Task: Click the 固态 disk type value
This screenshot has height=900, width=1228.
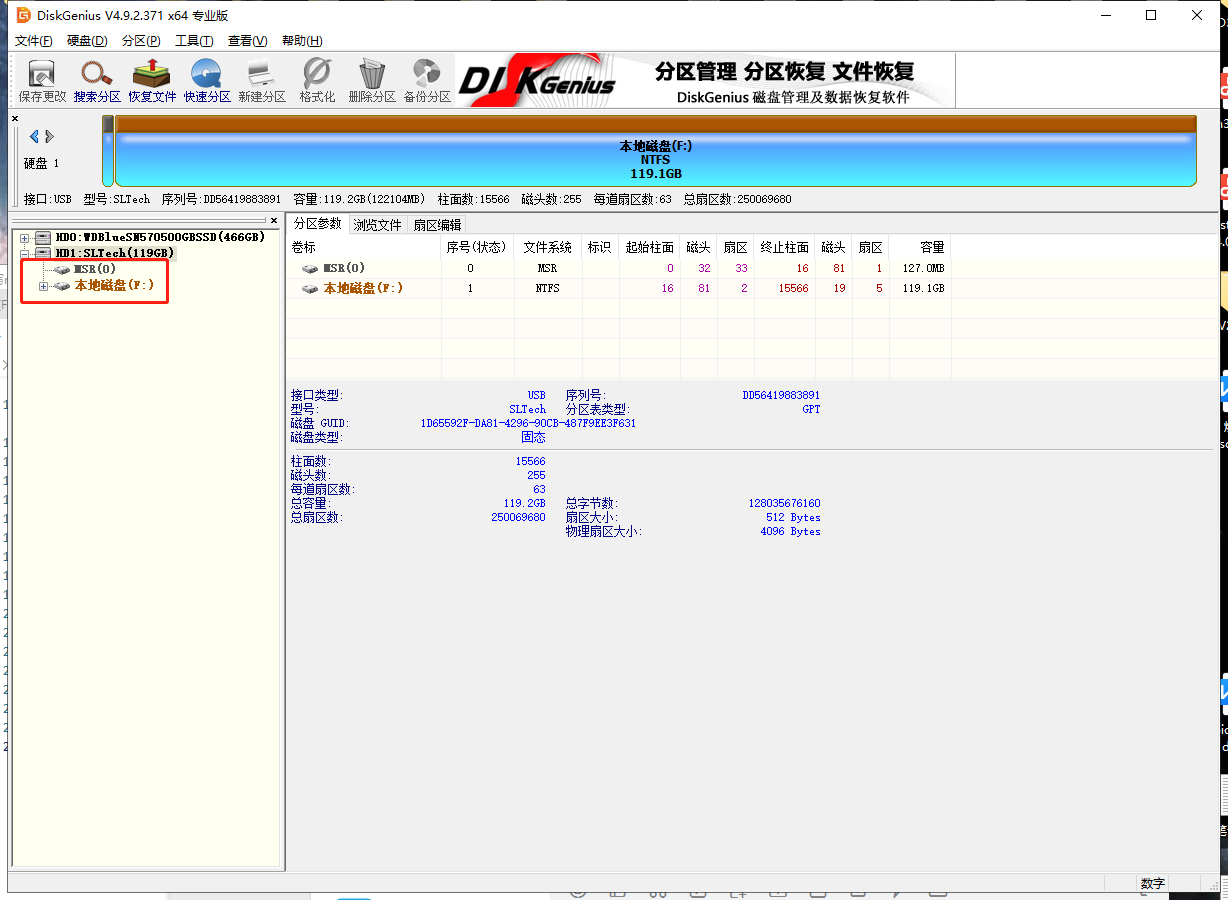Action: coord(533,437)
